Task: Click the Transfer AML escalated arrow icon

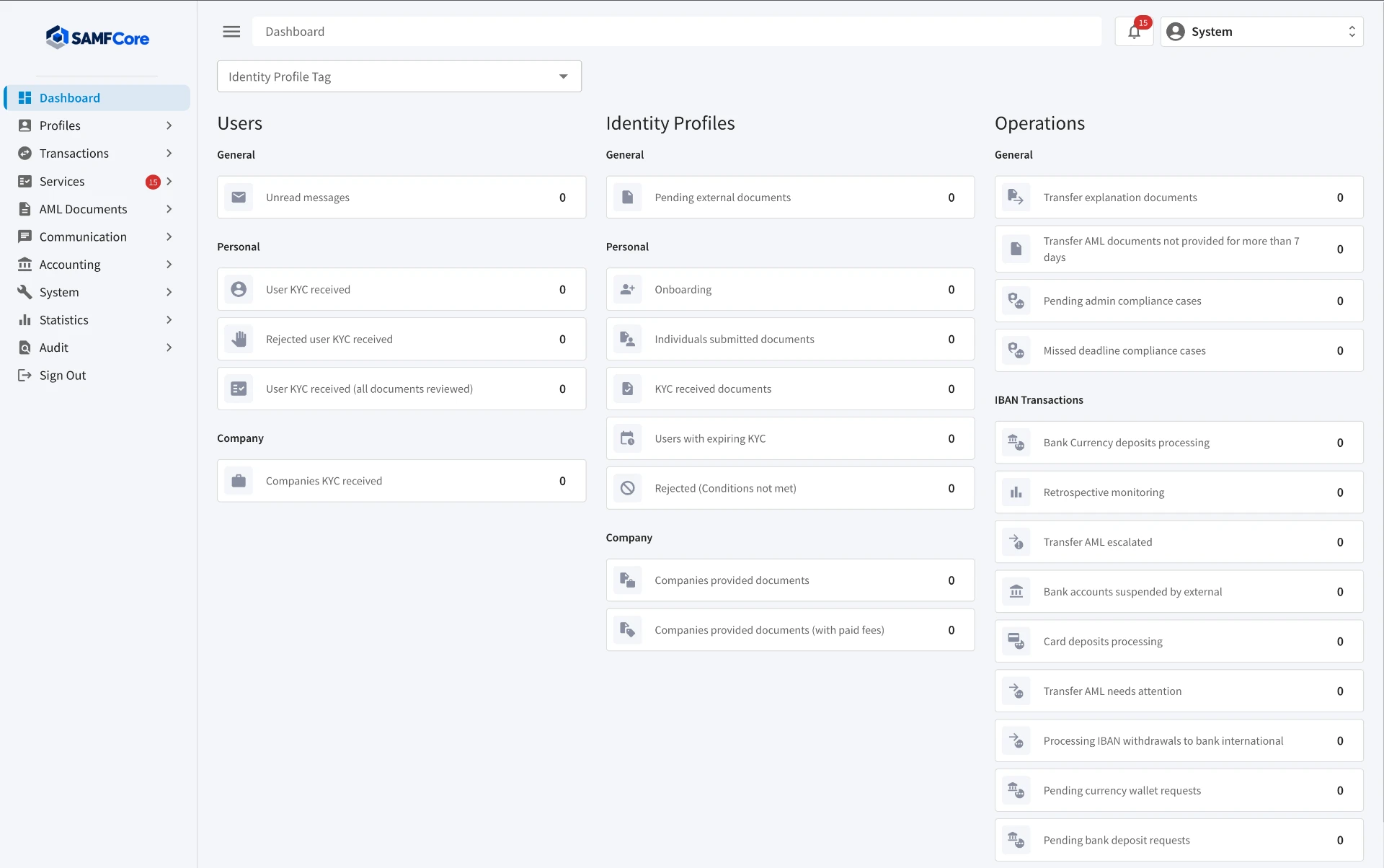Action: [1016, 542]
